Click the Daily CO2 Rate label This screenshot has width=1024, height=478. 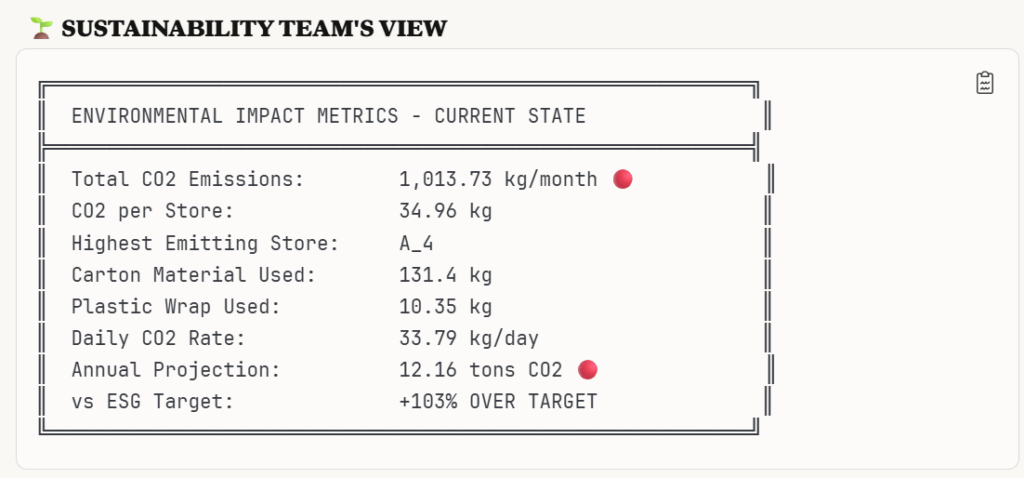pyautogui.click(x=158, y=338)
